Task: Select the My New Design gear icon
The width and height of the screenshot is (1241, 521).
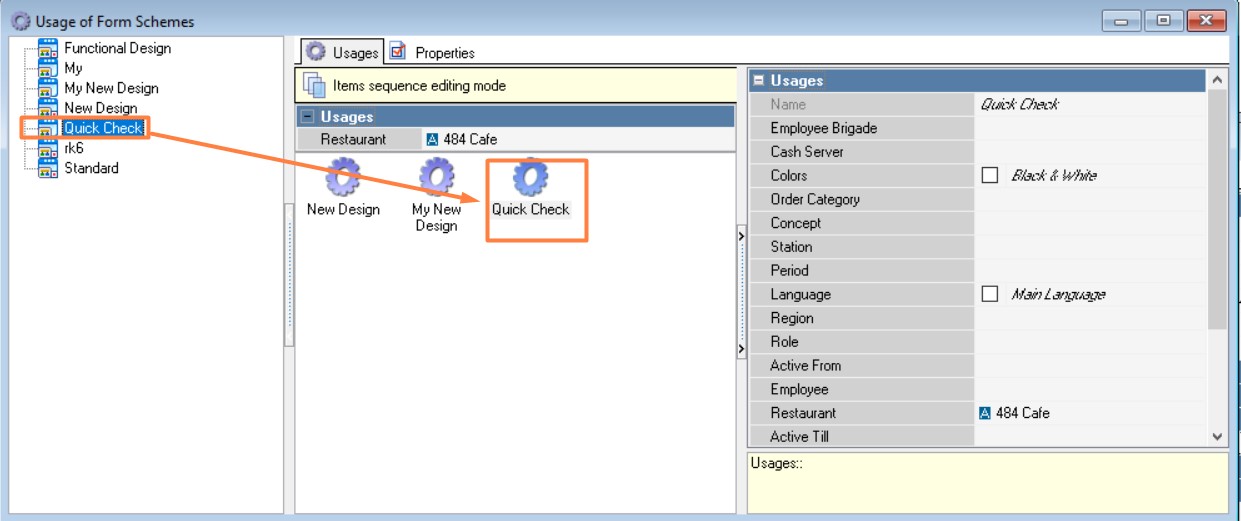Action: [x=436, y=178]
